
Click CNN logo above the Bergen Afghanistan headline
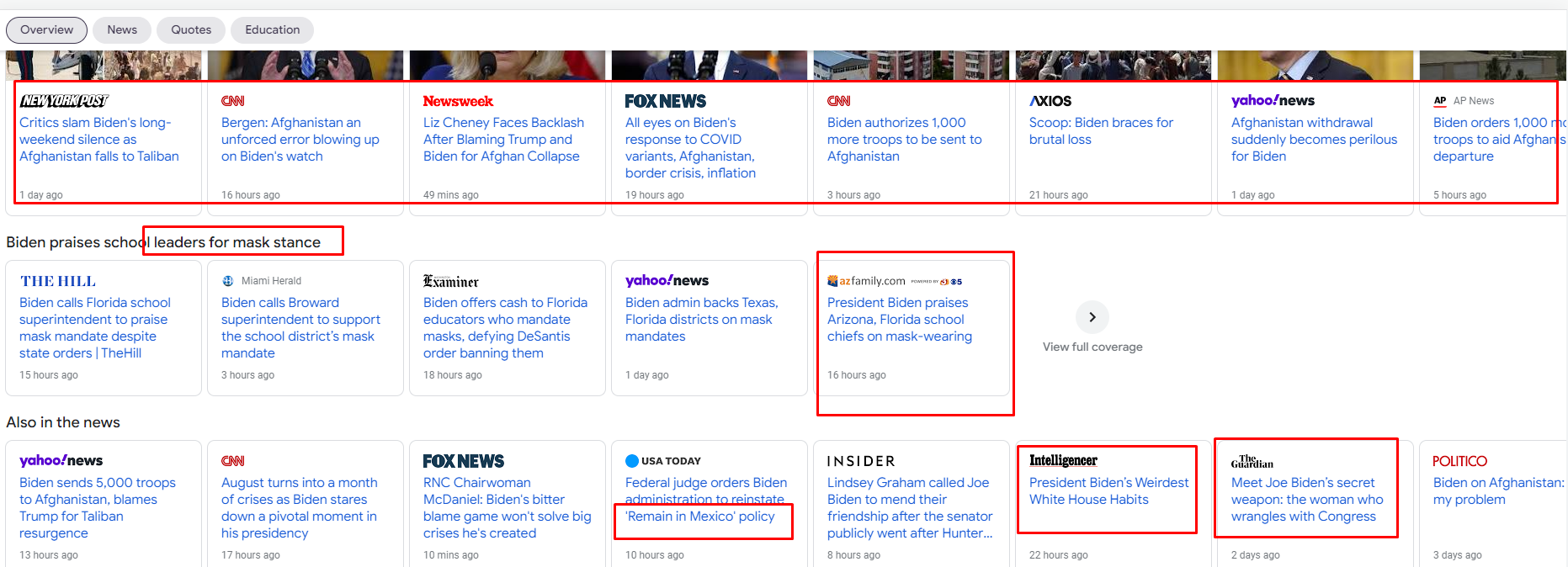pos(232,101)
